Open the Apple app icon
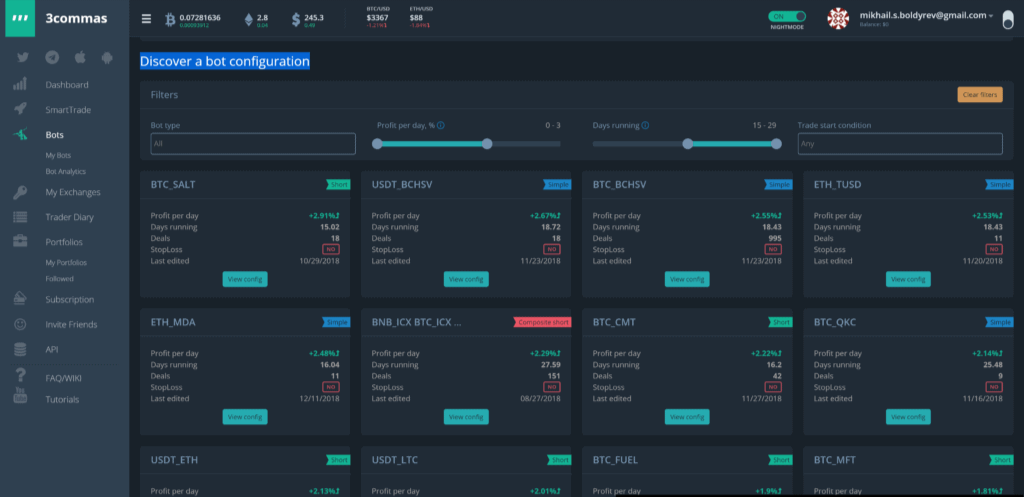The height and width of the screenshot is (497, 1024). (80, 57)
